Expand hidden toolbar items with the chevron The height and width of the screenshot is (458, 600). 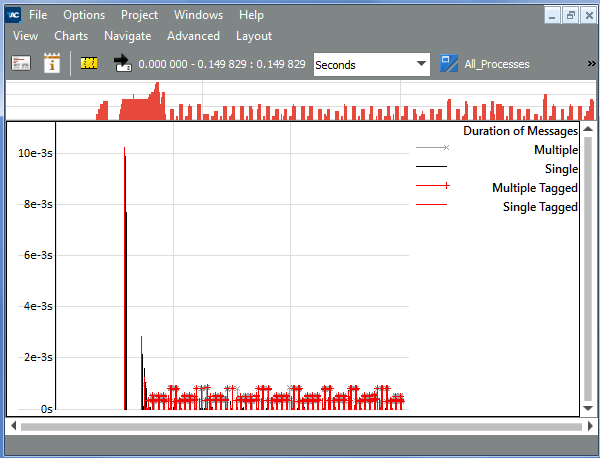click(591, 63)
